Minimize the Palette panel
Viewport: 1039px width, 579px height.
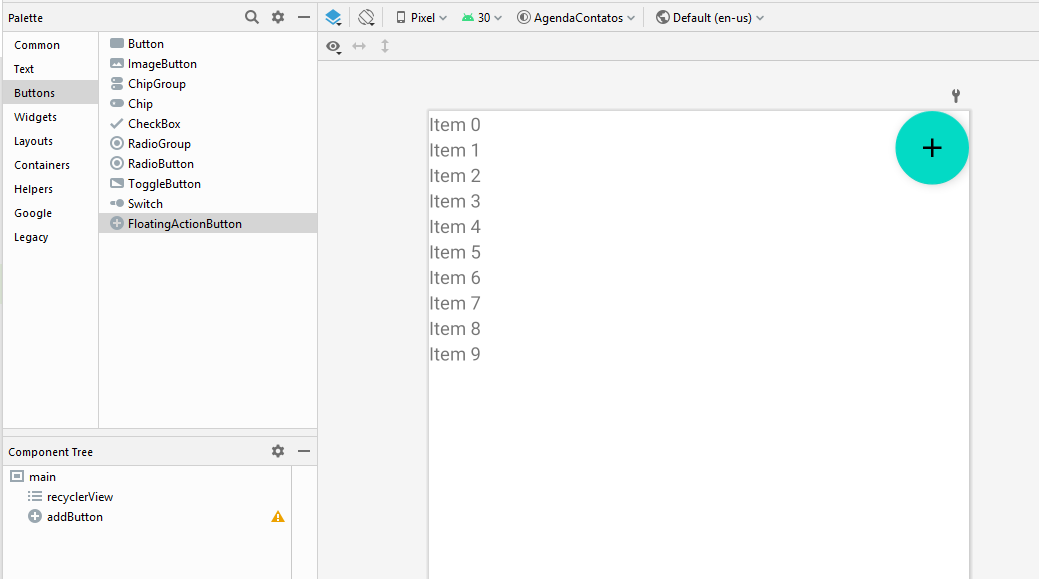(304, 17)
